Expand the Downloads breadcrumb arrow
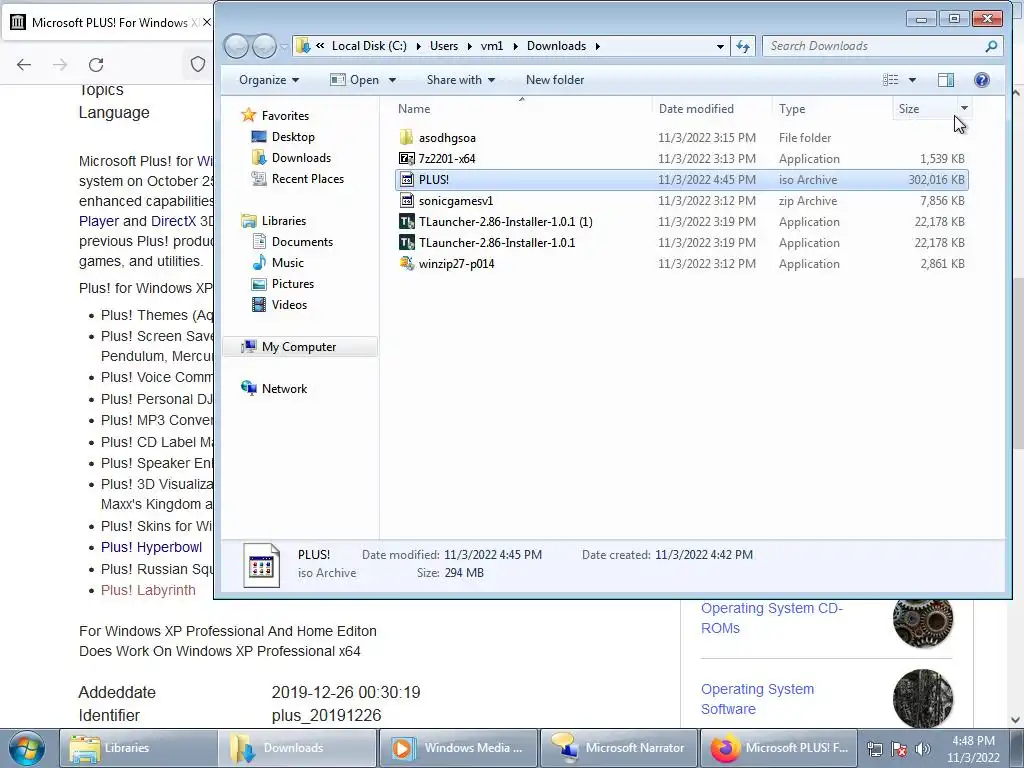1024x768 pixels. (597, 46)
